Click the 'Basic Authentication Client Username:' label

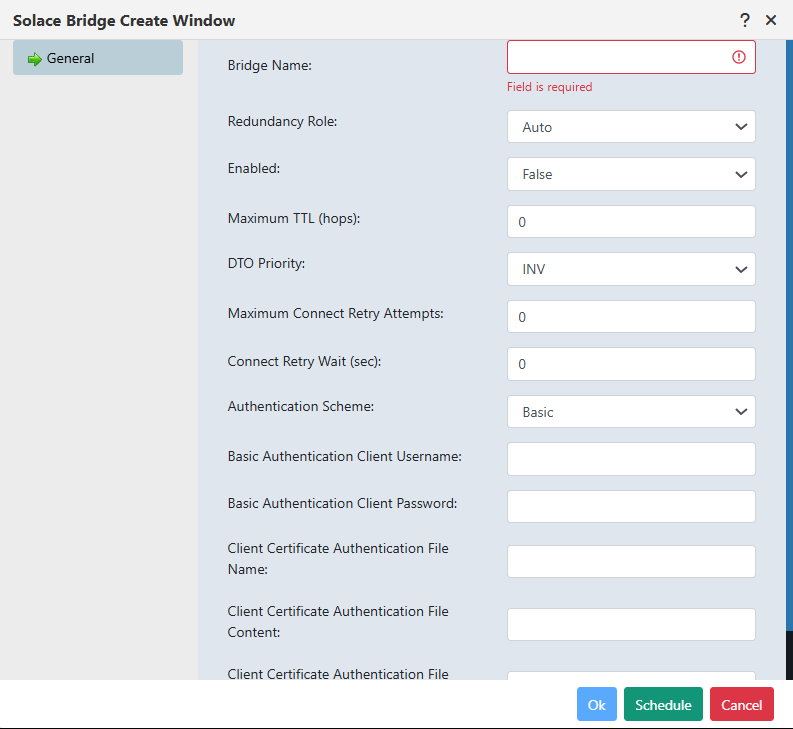(x=344, y=456)
